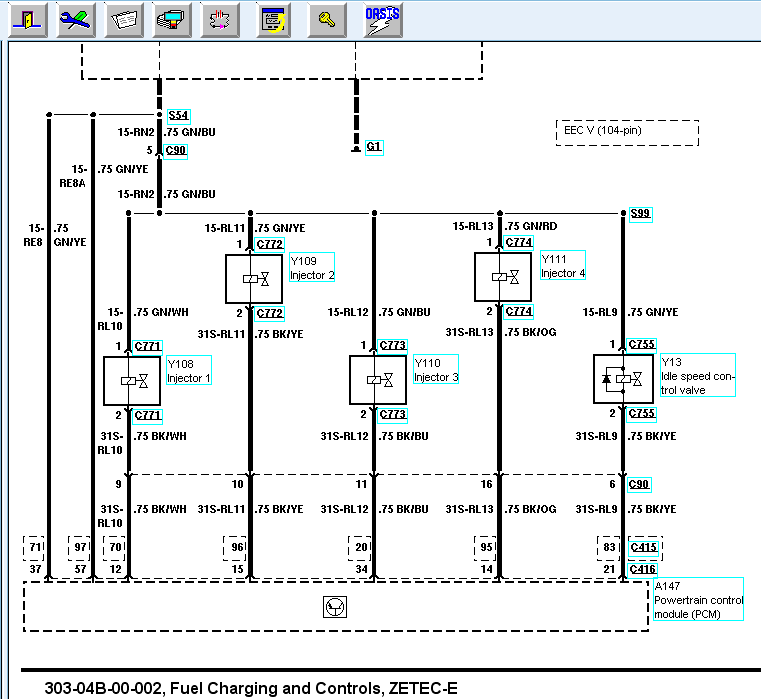Click pin number '21' at the PCM

click(609, 569)
